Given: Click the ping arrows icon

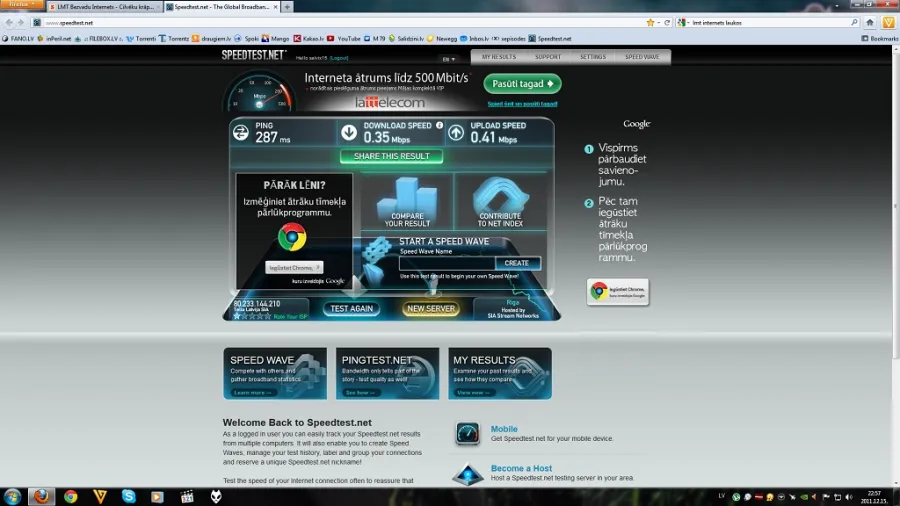Looking at the screenshot, I should (x=241, y=133).
